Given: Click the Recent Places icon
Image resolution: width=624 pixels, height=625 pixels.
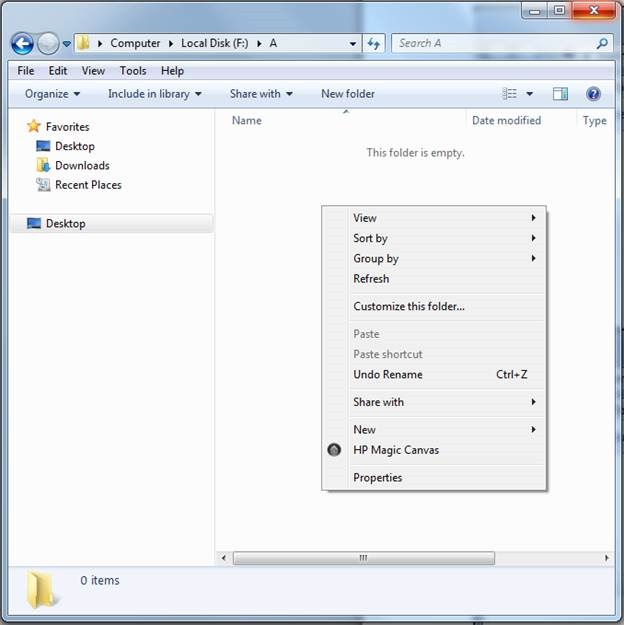Looking at the screenshot, I should [x=43, y=185].
